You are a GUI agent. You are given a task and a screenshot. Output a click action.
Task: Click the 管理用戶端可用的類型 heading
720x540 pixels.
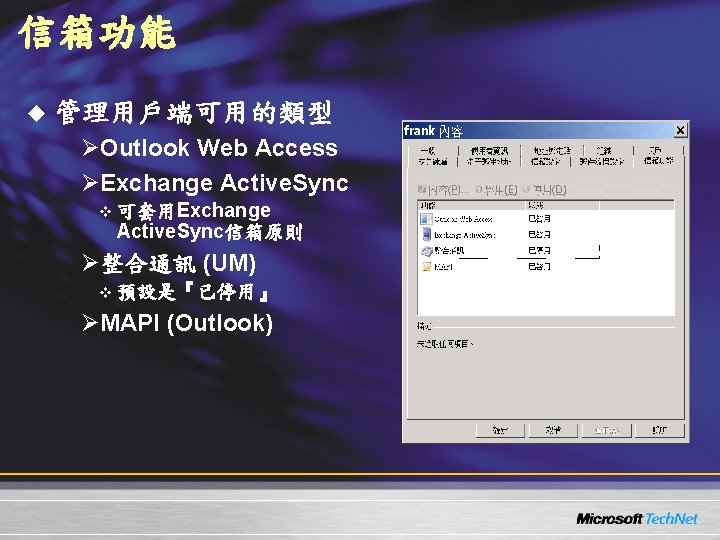[x=194, y=113]
